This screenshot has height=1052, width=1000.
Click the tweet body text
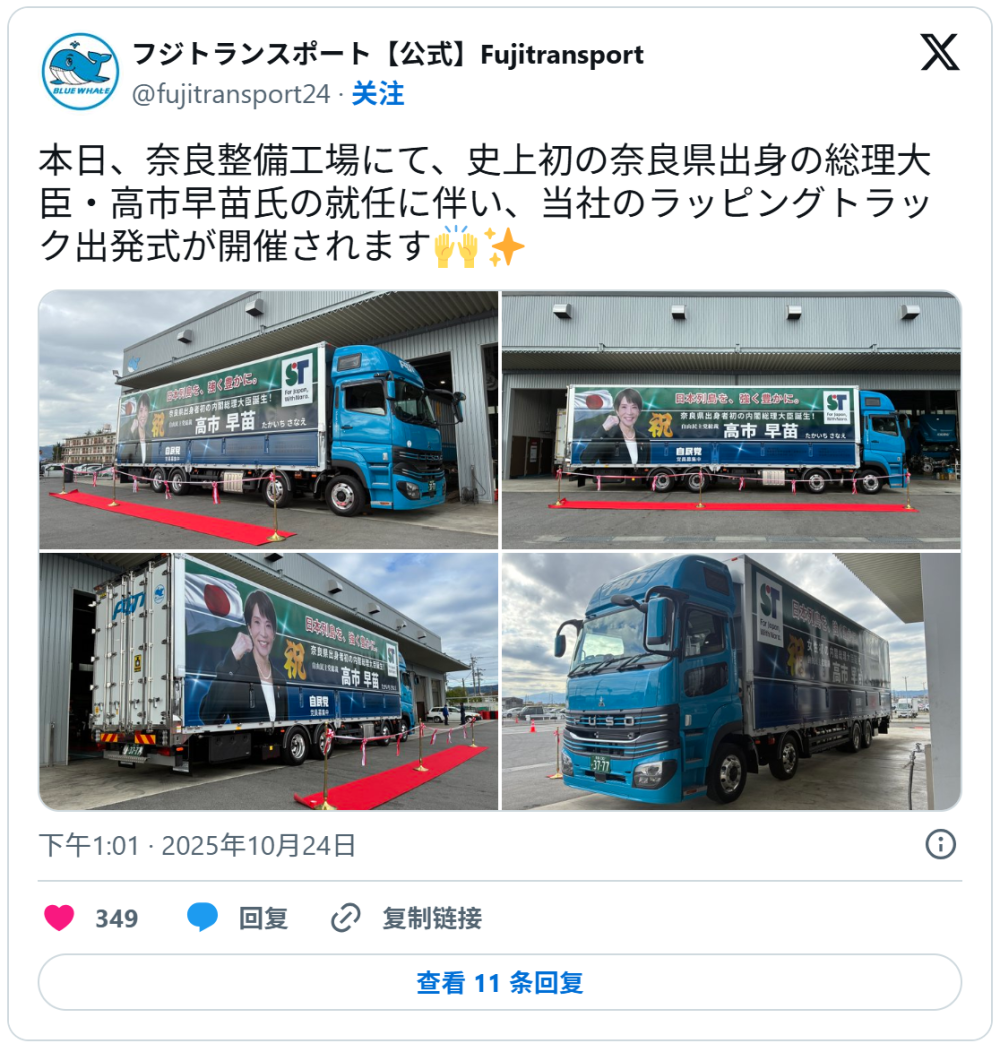tap(485, 204)
